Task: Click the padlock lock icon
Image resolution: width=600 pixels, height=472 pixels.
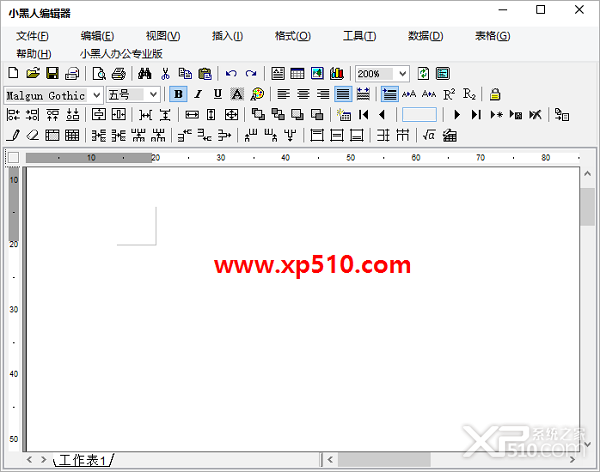Action: click(x=495, y=94)
